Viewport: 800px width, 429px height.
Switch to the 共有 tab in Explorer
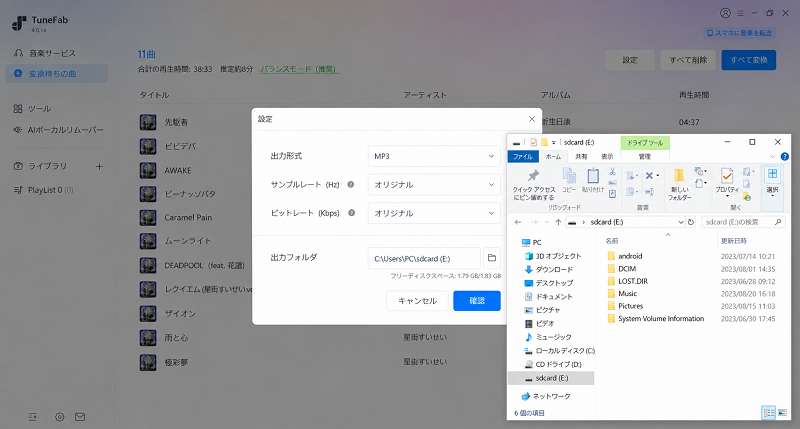581,157
